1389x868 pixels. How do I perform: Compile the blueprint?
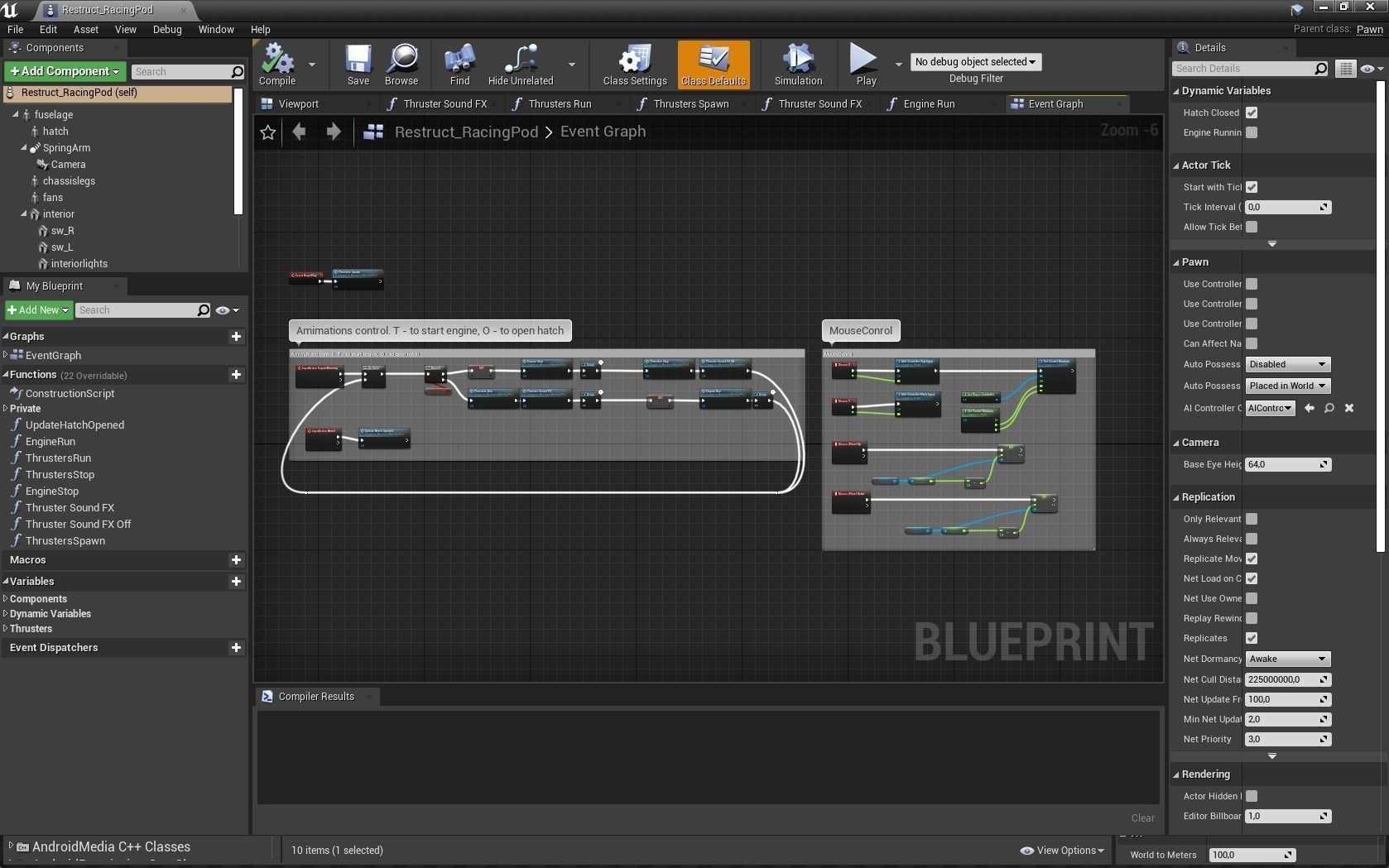[276, 65]
